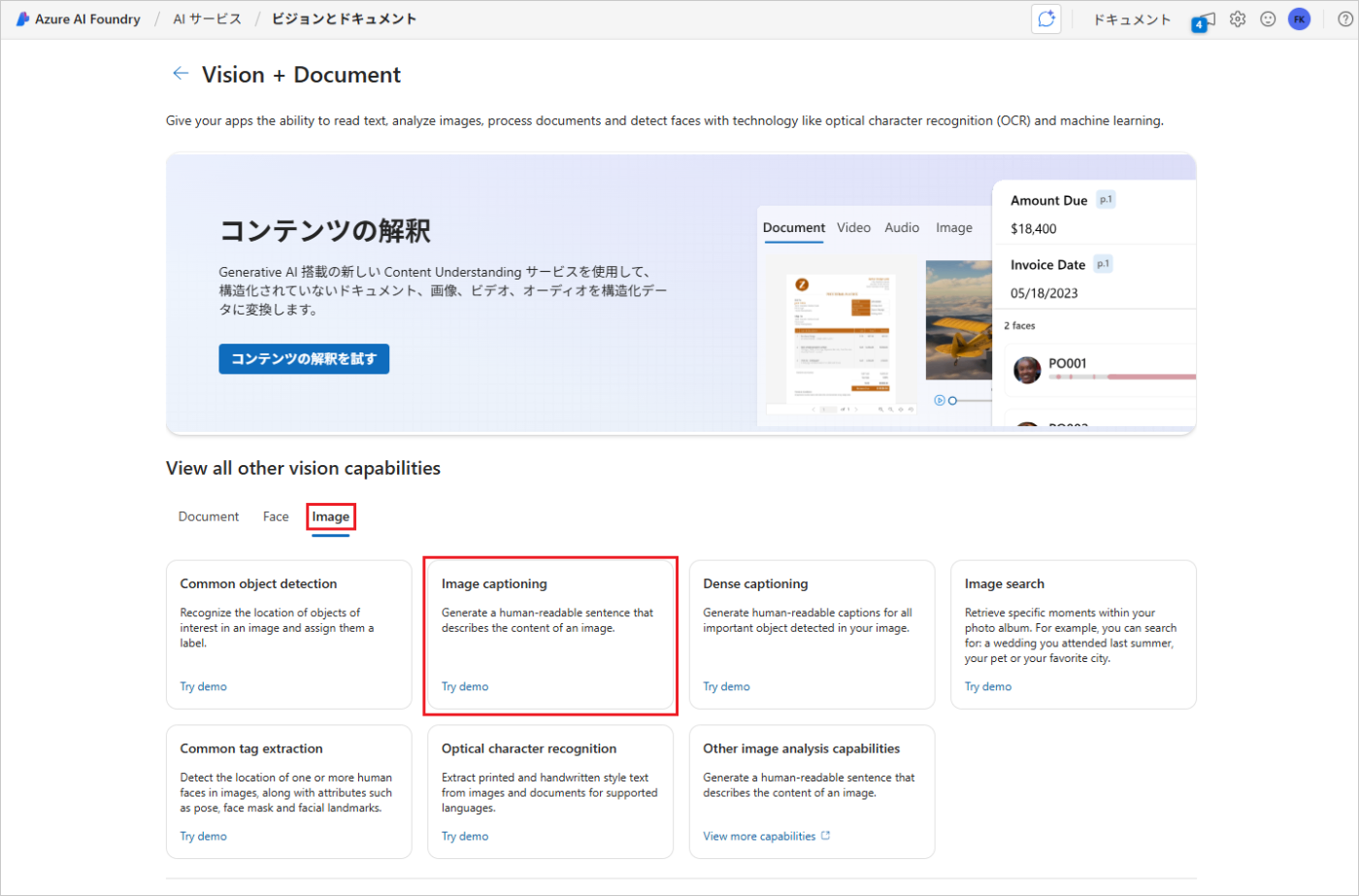
Task: Click the View more capabilities link
Action: (760, 836)
